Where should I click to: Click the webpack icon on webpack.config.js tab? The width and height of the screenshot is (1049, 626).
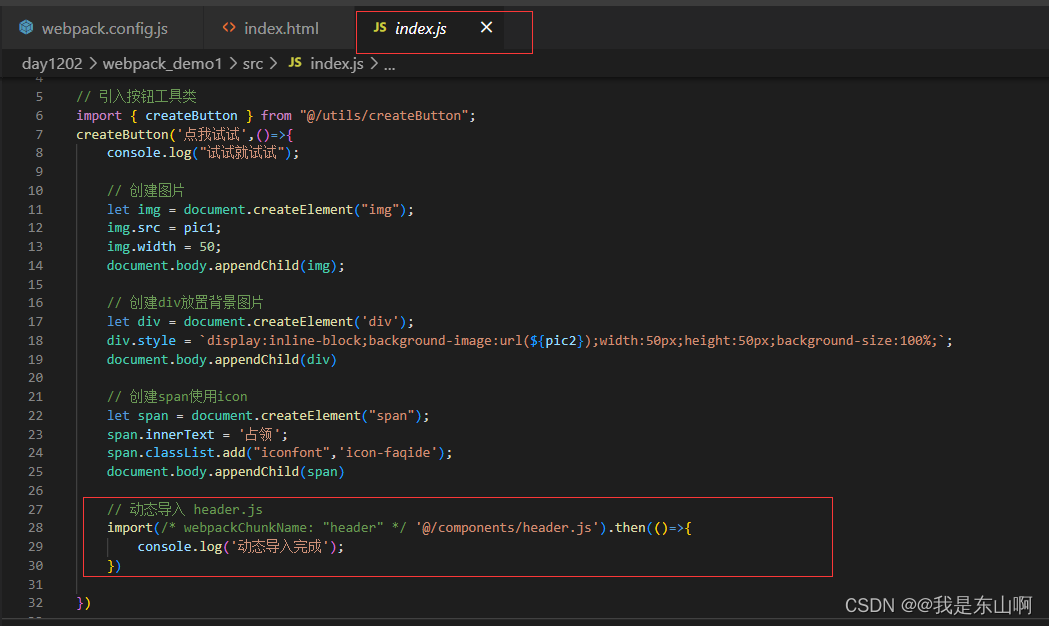point(26,27)
